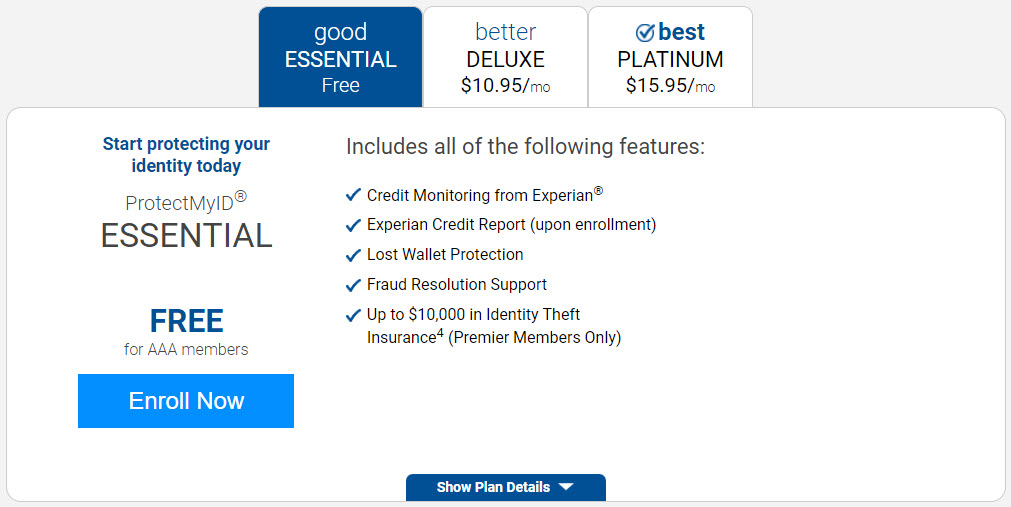This screenshot has height=507, width=1011.
Task: Click the Credit Monitoring from Experian text
Action: coord(485,194)
